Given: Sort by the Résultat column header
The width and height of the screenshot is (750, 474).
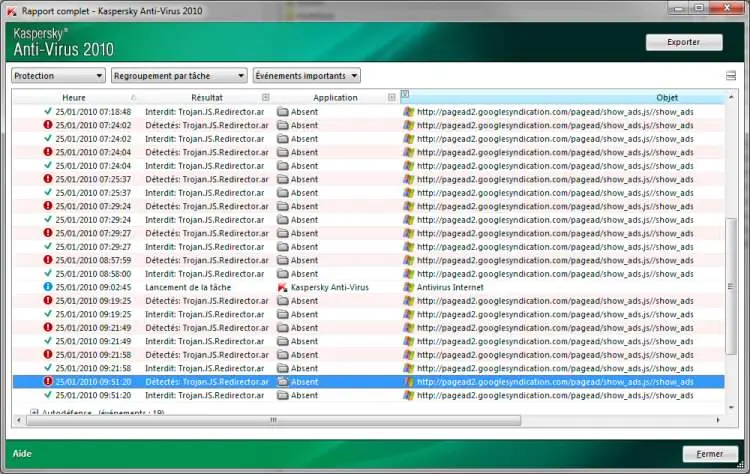Looking at the screenshot, I should click(207, 98).
